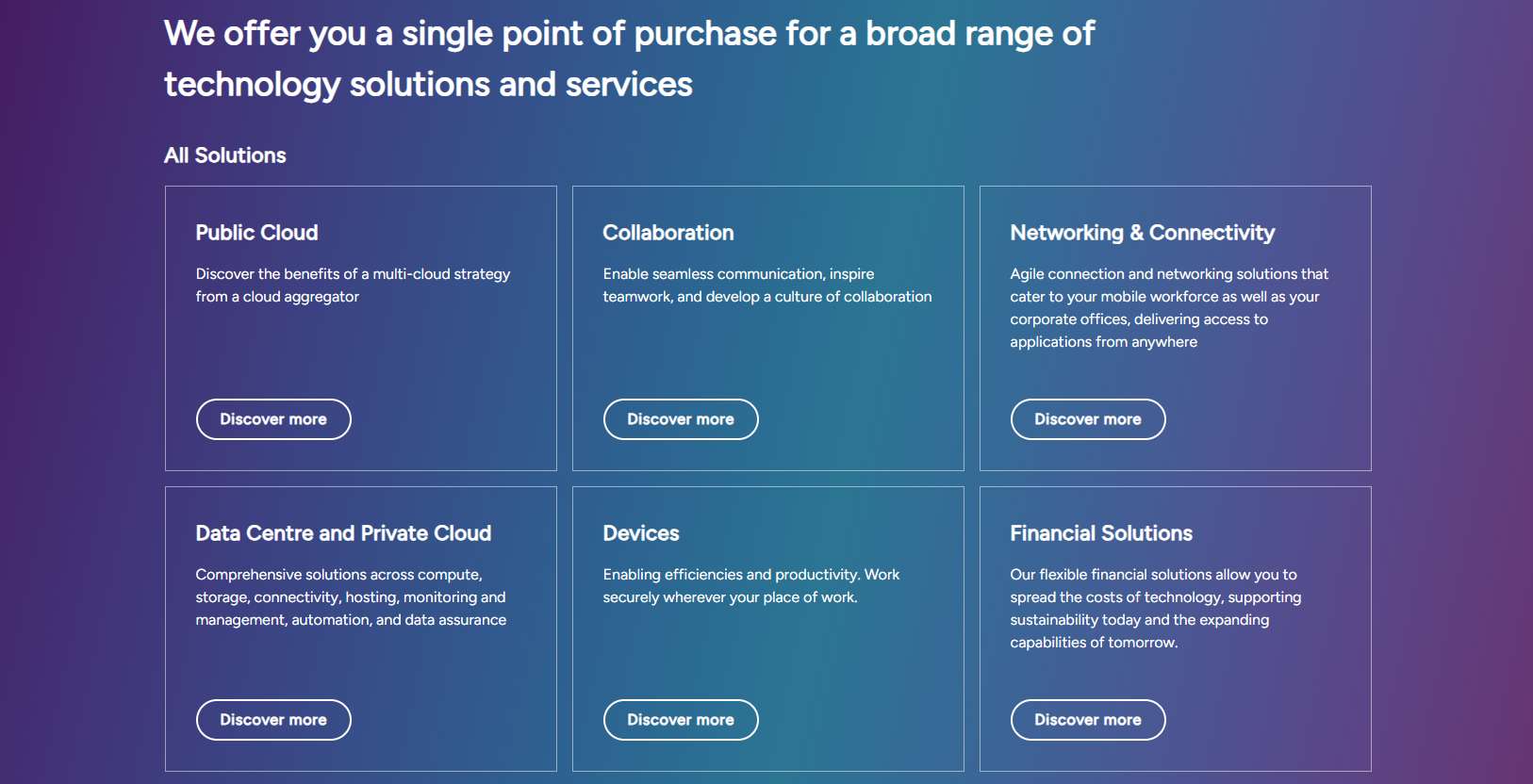This screenshot has width=1533, height=784.
Task: Click the Comprehensive solutions across compute text
Action: [351, 597]
